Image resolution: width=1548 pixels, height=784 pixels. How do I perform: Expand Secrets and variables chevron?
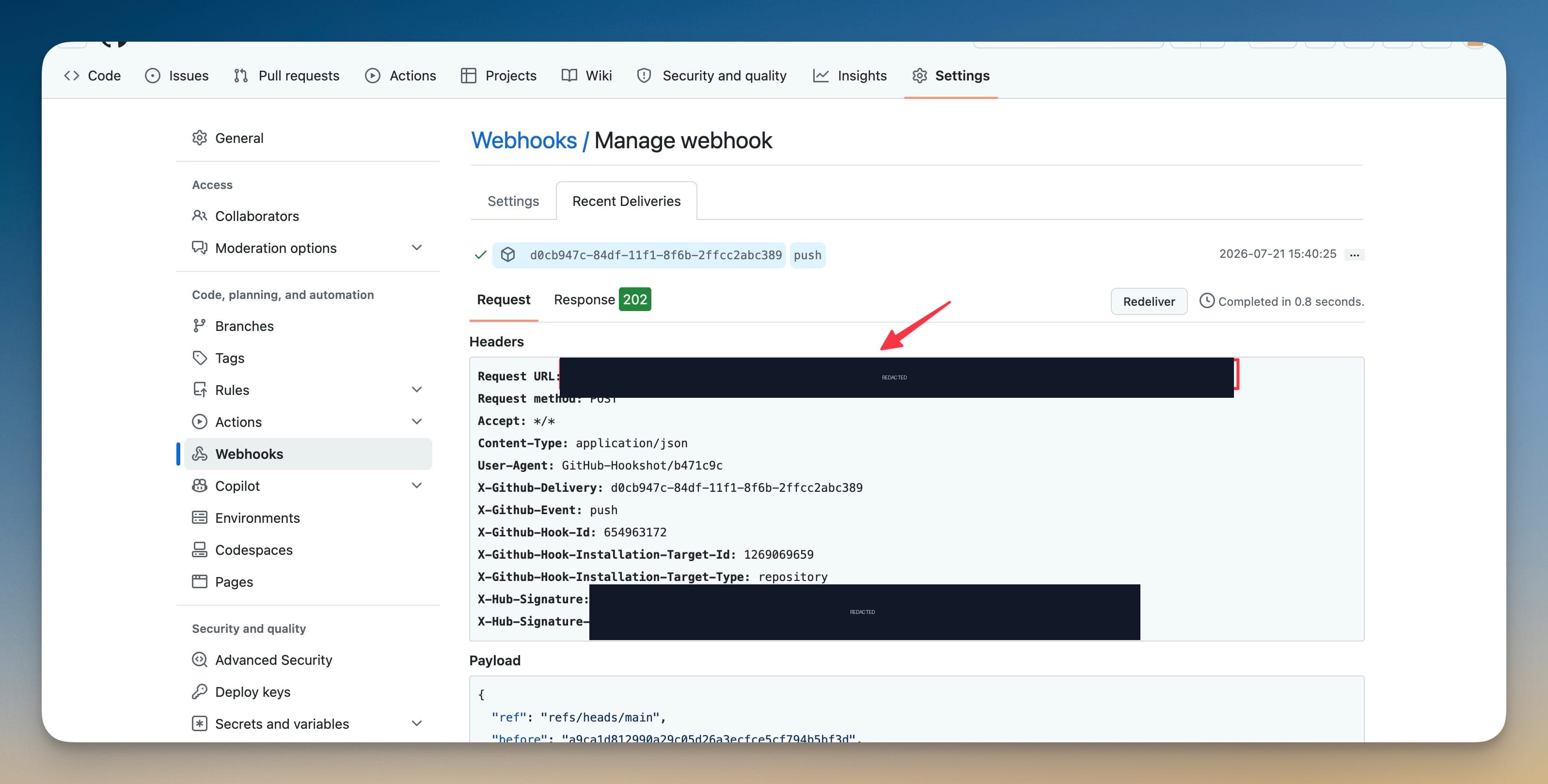coord(416,723)
